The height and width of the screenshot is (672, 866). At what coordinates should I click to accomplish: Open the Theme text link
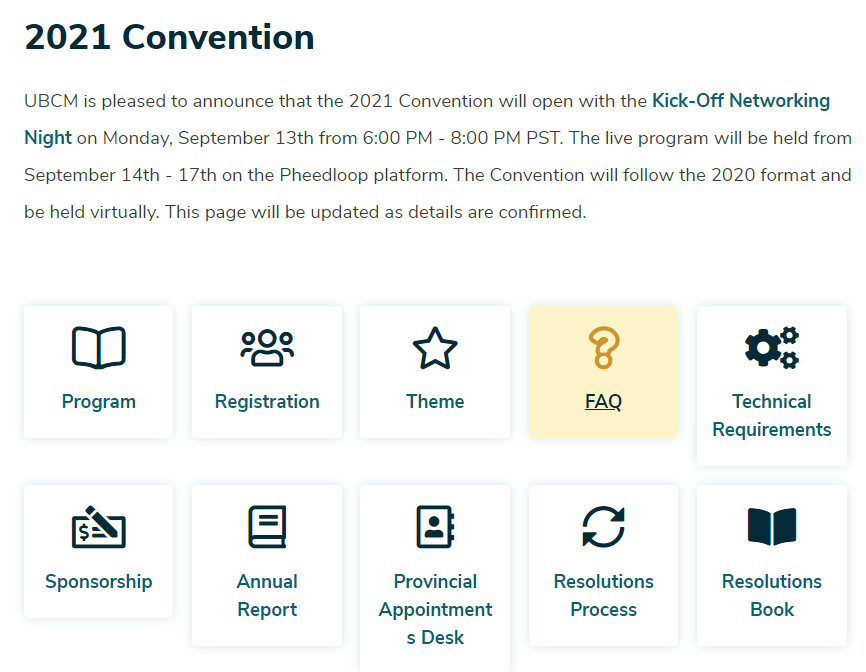point(435,401)
